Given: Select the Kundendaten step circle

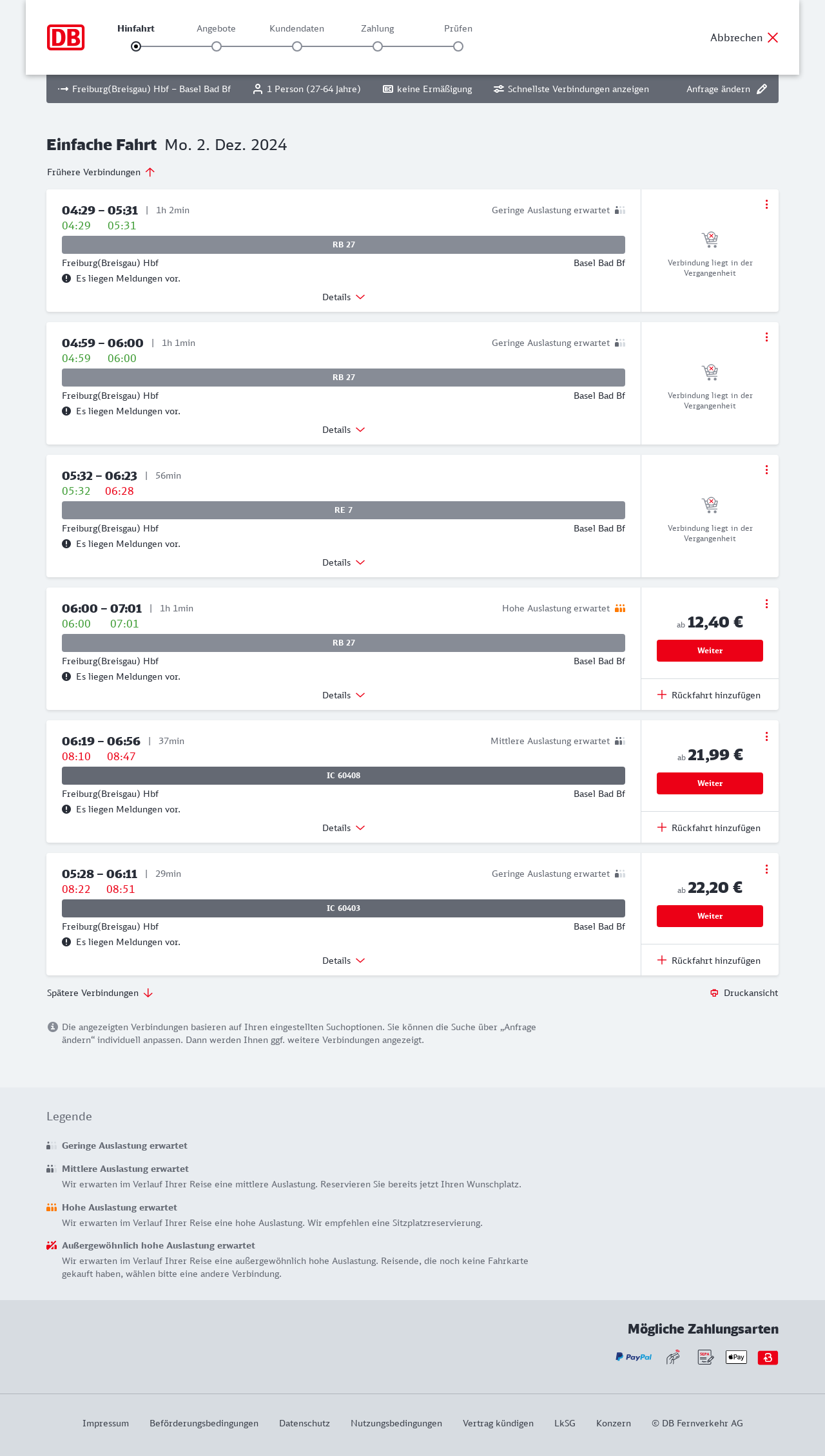Looking at the screenshot, I should 297,46.
